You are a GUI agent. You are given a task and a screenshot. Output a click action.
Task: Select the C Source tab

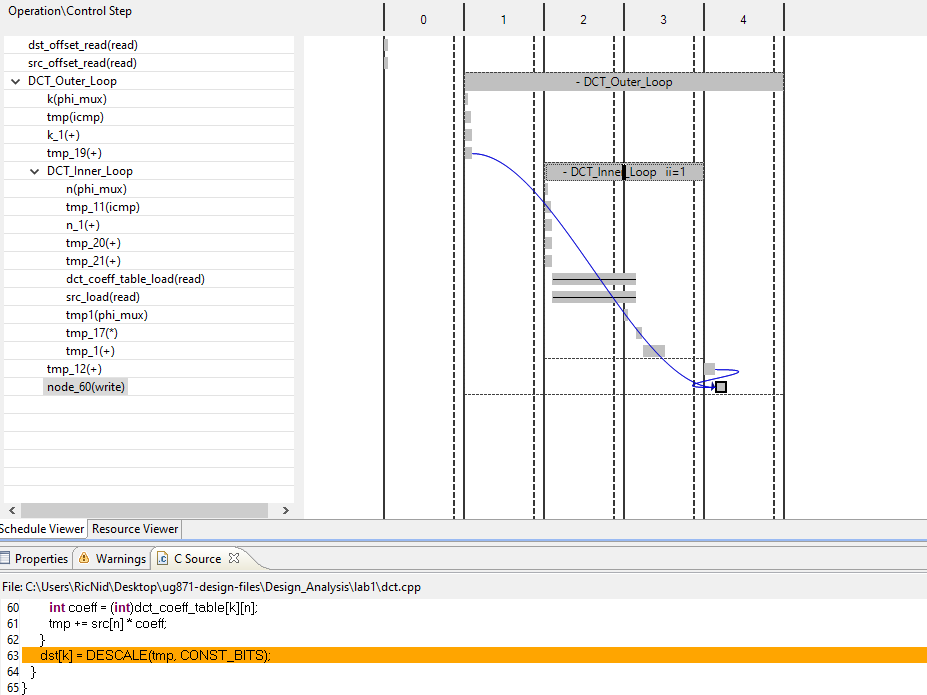click(x=197, y=558)
